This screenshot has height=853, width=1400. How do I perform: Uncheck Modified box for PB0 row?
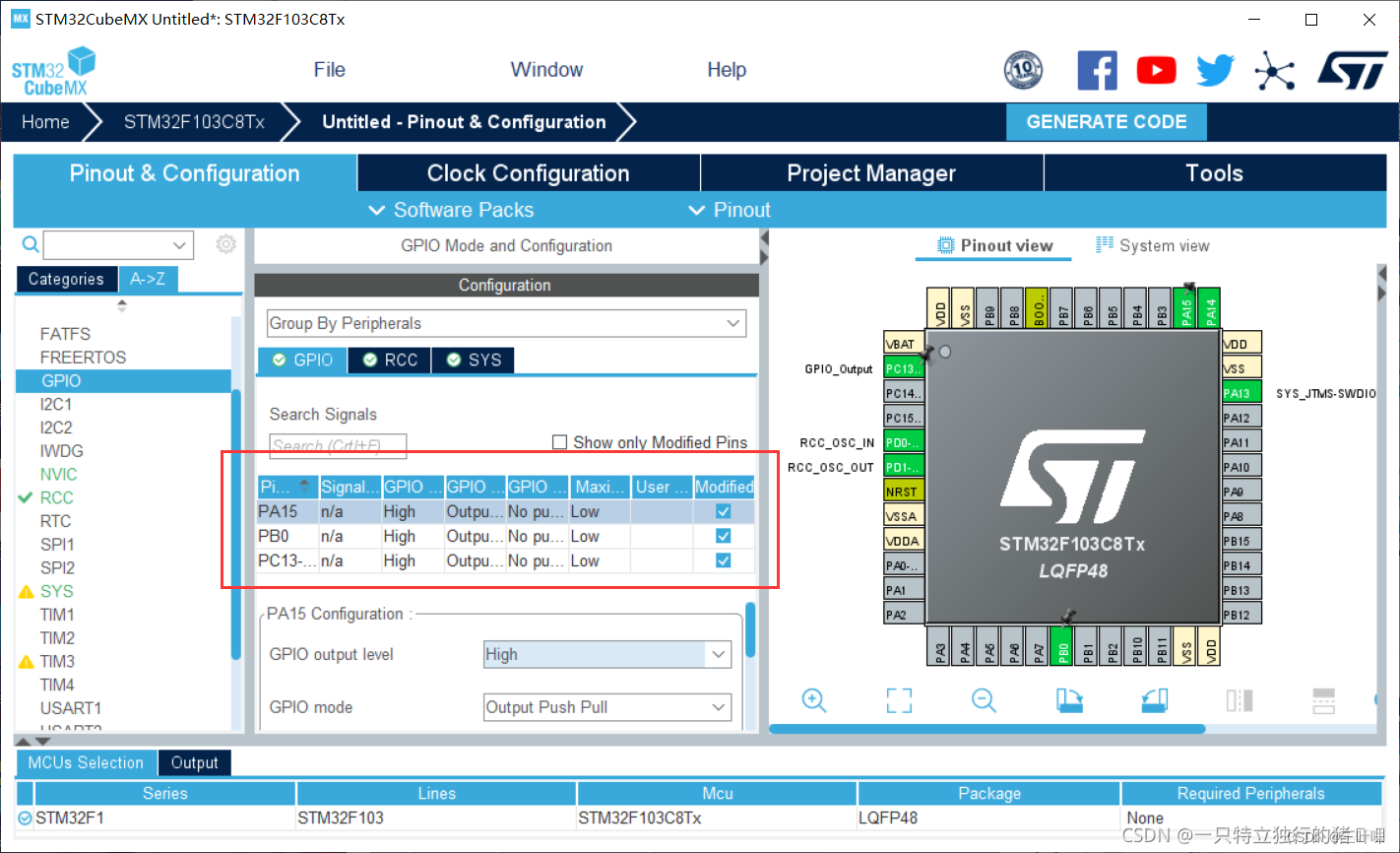724,536
